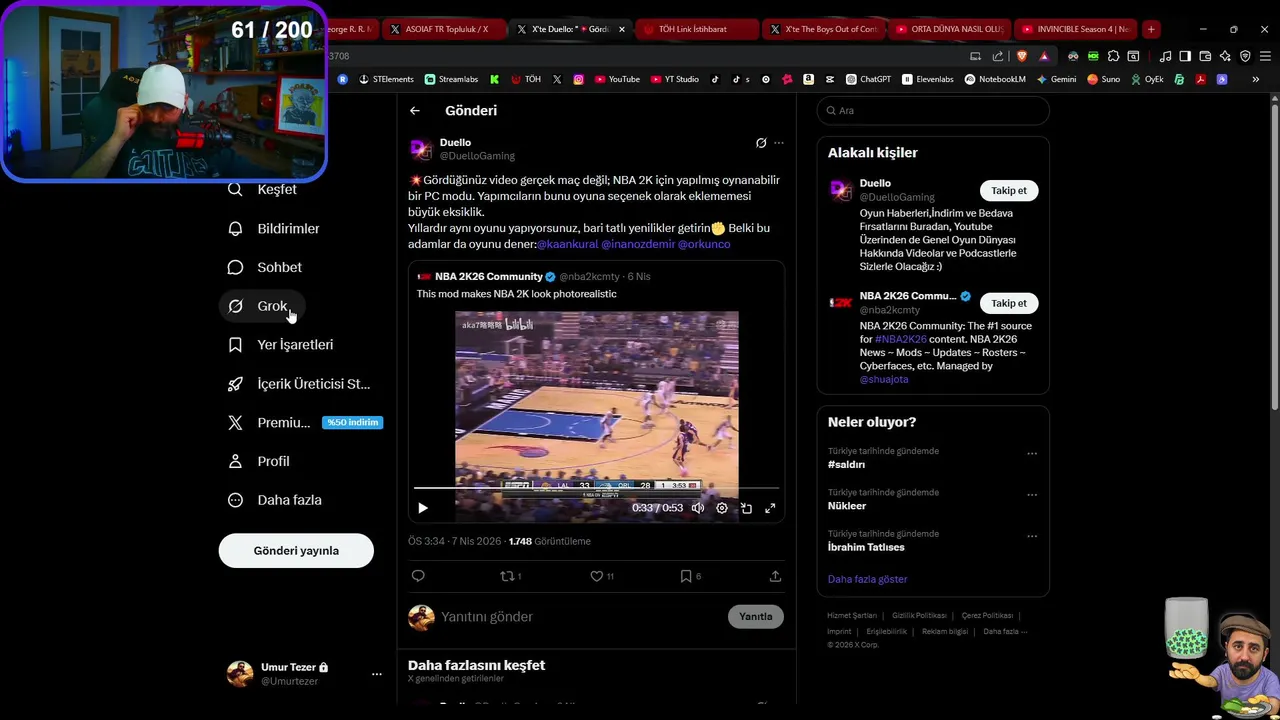Share the post with share icon
The image size is (1280, 720).
point(775,576)
